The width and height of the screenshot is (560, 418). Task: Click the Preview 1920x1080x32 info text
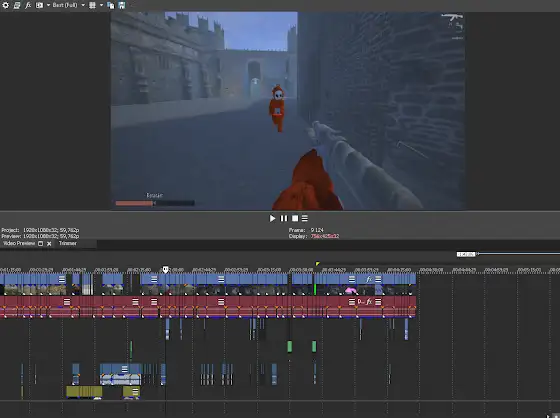(x=40, y=236)
